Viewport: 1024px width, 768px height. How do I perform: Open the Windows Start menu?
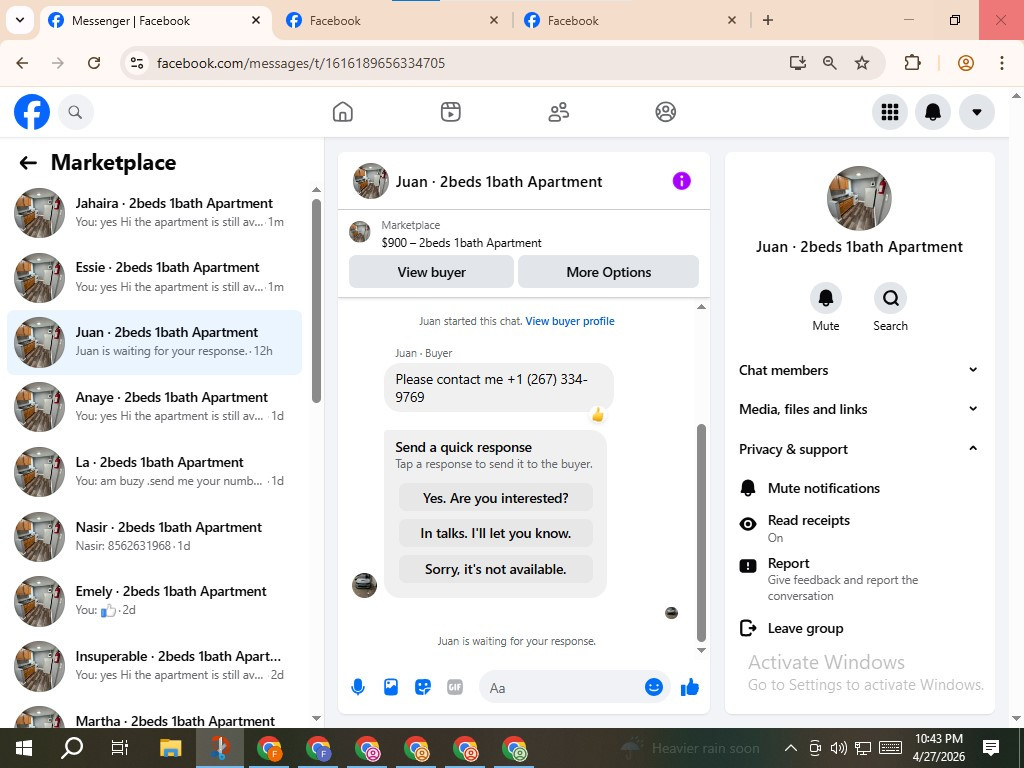tap(24, 748)
